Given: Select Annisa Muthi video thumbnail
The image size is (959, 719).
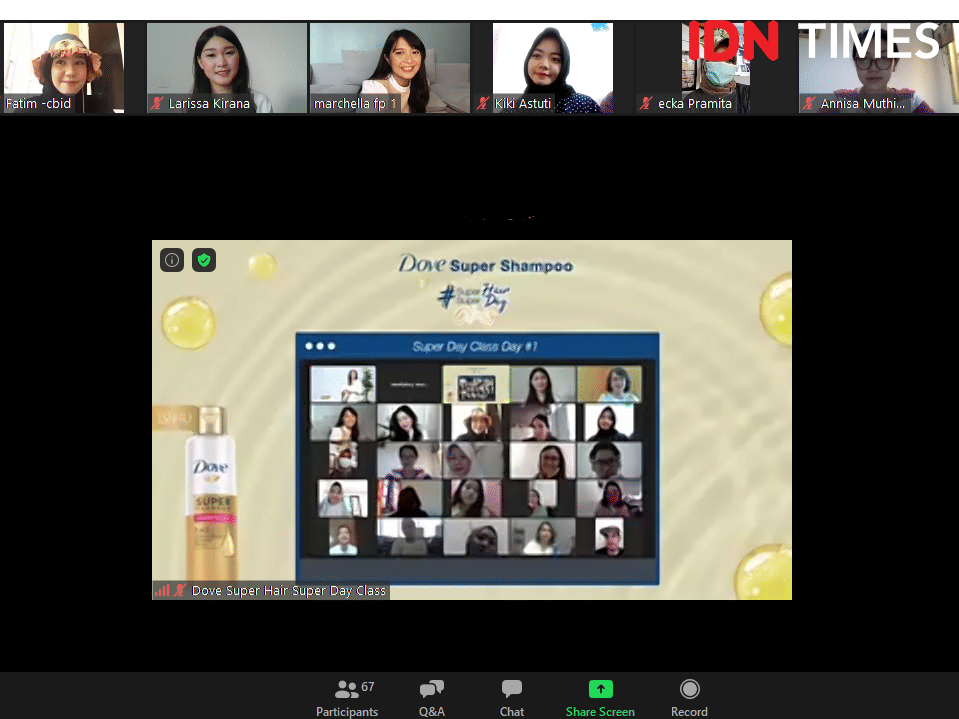Looking at the screenshot, I should [879, 68].
